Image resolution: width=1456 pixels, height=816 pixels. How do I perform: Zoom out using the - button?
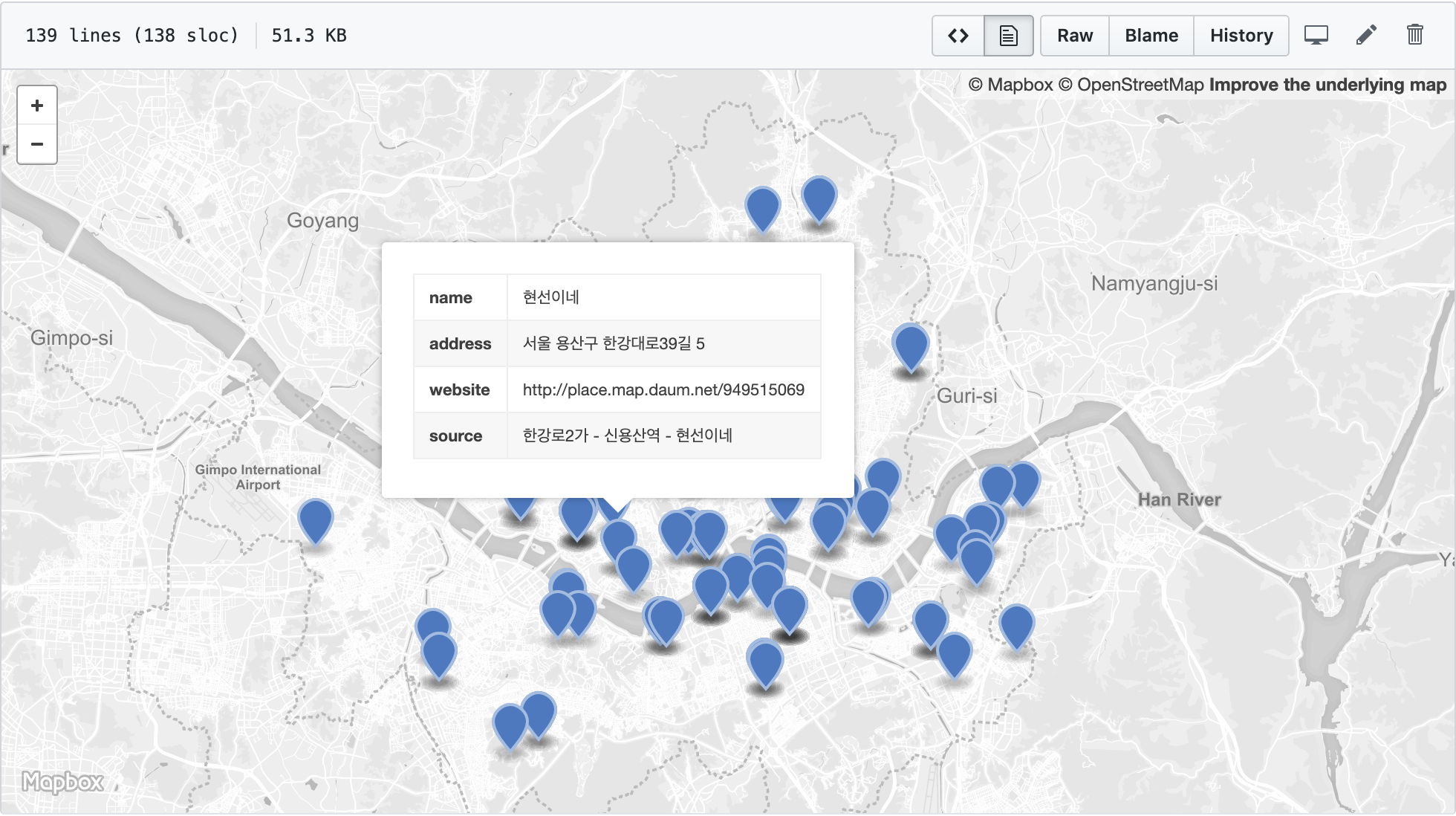37,141
